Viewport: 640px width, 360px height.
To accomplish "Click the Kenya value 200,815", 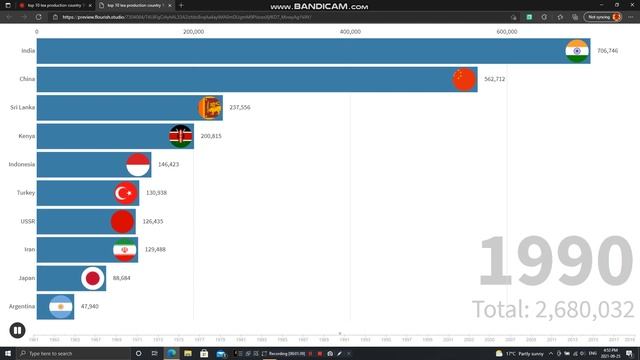I will [211, 136].
